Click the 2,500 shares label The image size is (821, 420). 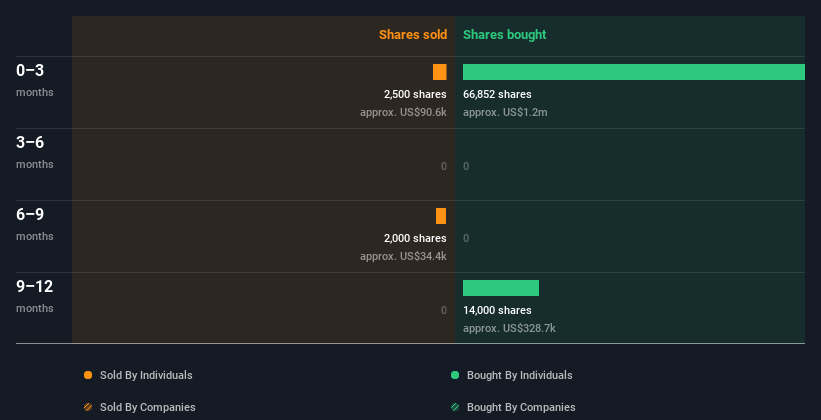tap(415, 94)
